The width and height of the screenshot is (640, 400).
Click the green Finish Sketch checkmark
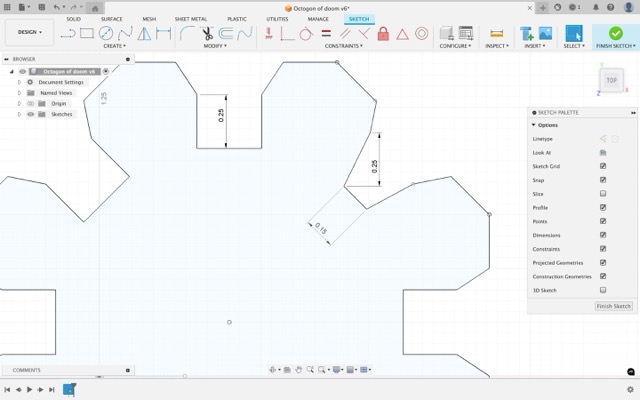pos(616,33)
